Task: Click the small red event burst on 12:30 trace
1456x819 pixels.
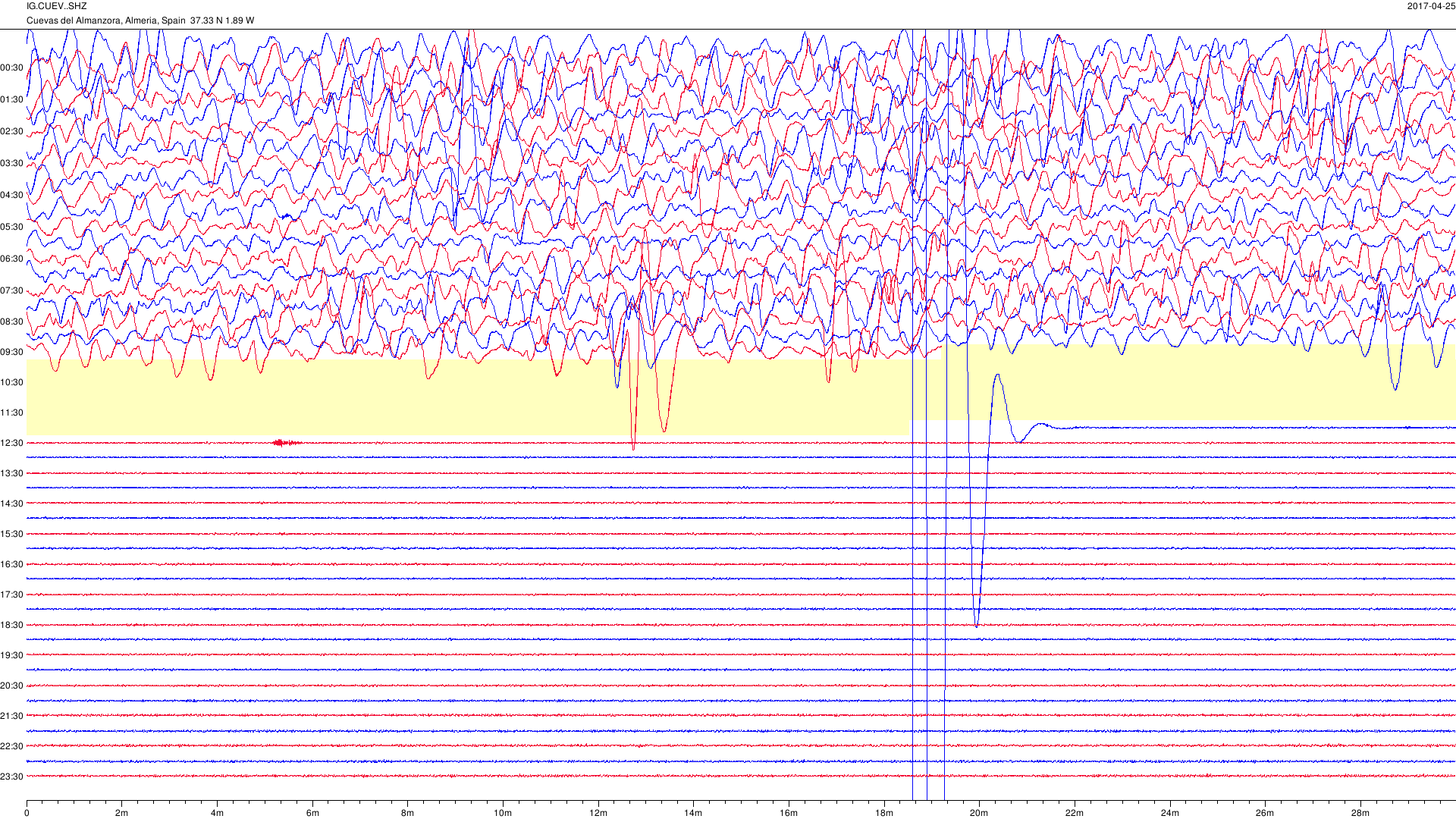Action: pyautogui.click(x=285, y=443)
